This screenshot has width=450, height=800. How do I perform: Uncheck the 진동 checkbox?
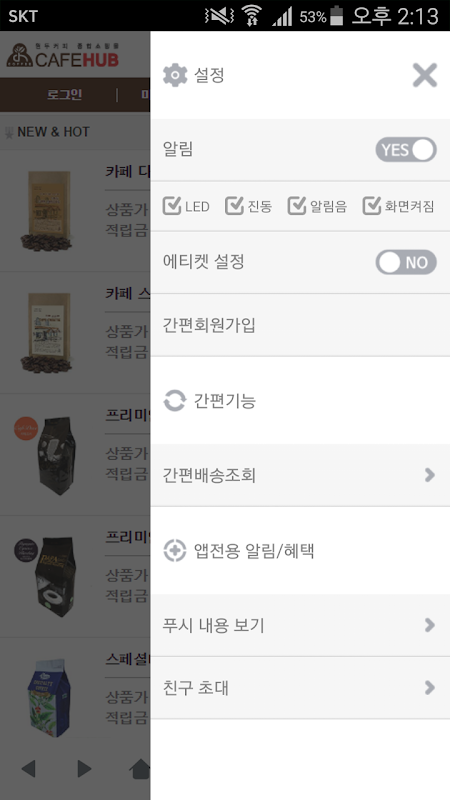tap(235, 206)
